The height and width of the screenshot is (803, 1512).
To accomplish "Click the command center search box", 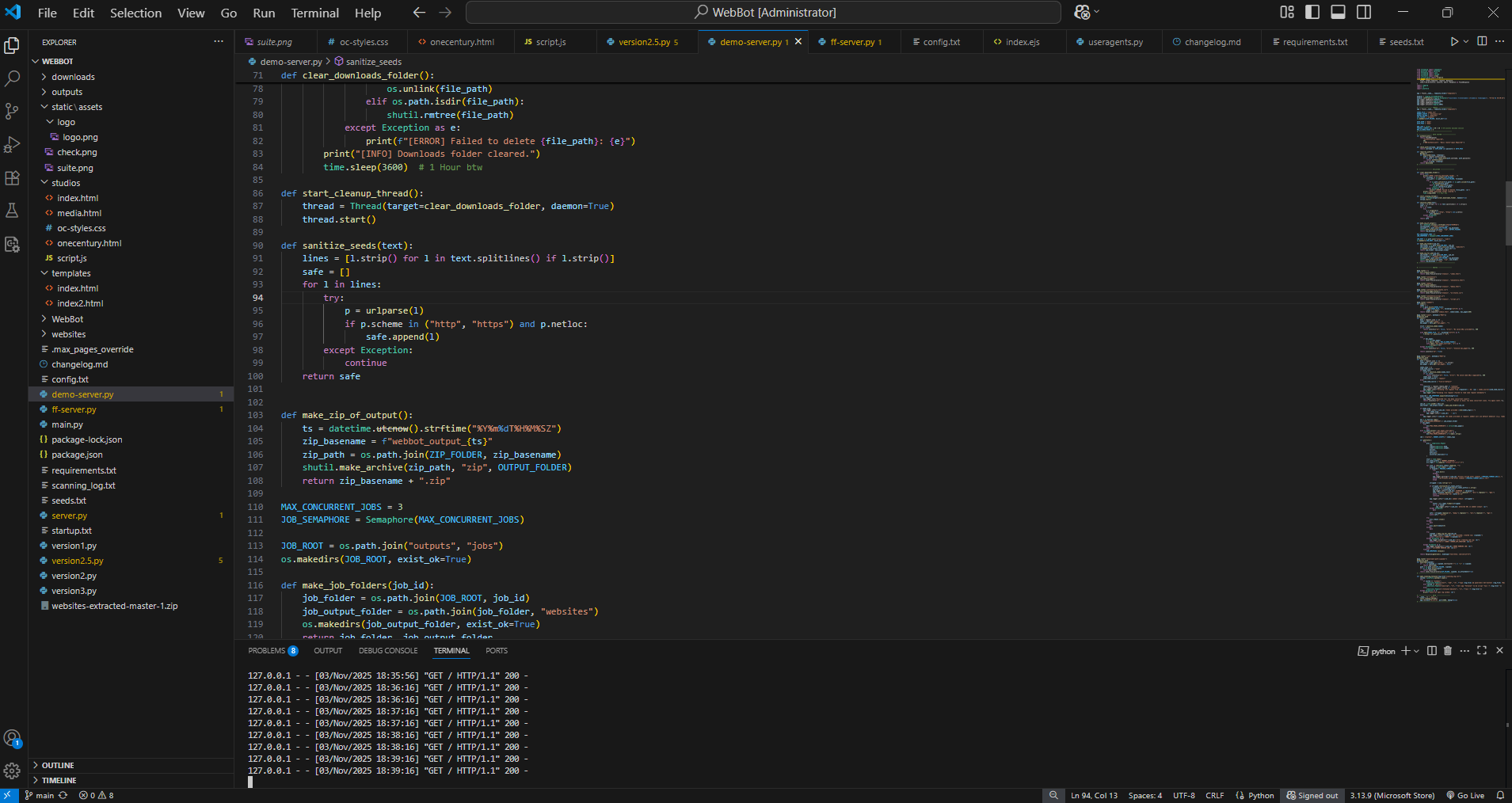I will 764,13.
